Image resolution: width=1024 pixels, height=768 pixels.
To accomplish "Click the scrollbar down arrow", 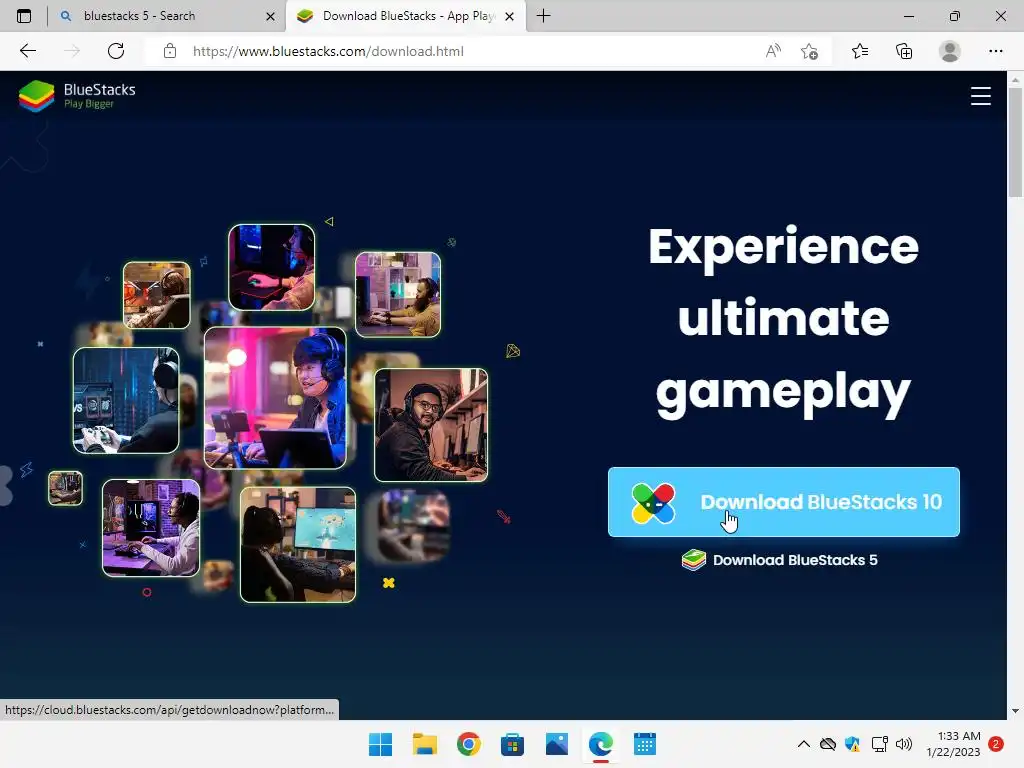I will (1015, 711).
